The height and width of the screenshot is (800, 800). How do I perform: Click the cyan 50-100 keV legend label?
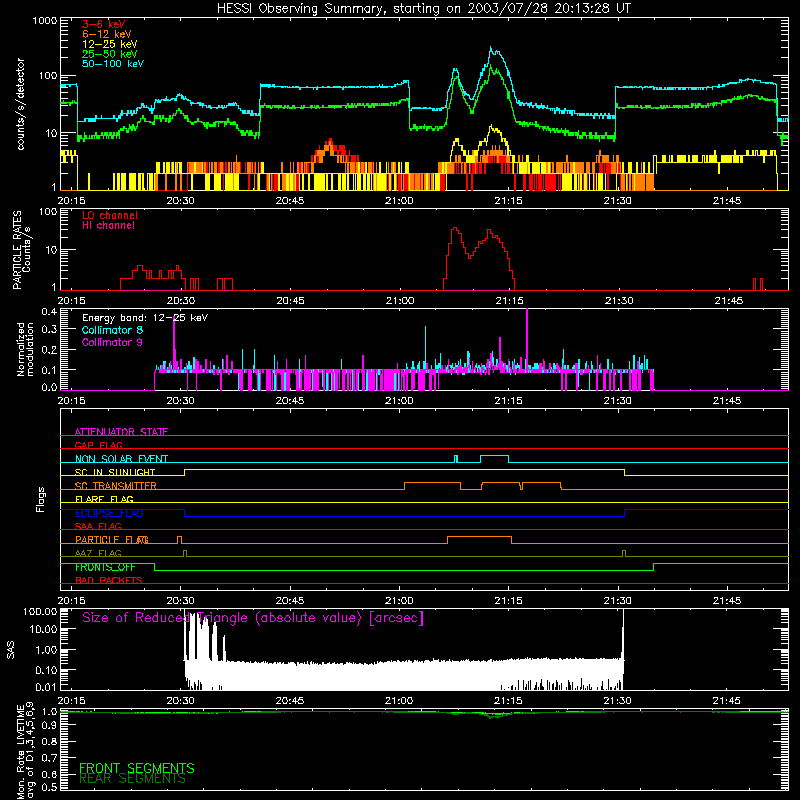coord(113,64)
